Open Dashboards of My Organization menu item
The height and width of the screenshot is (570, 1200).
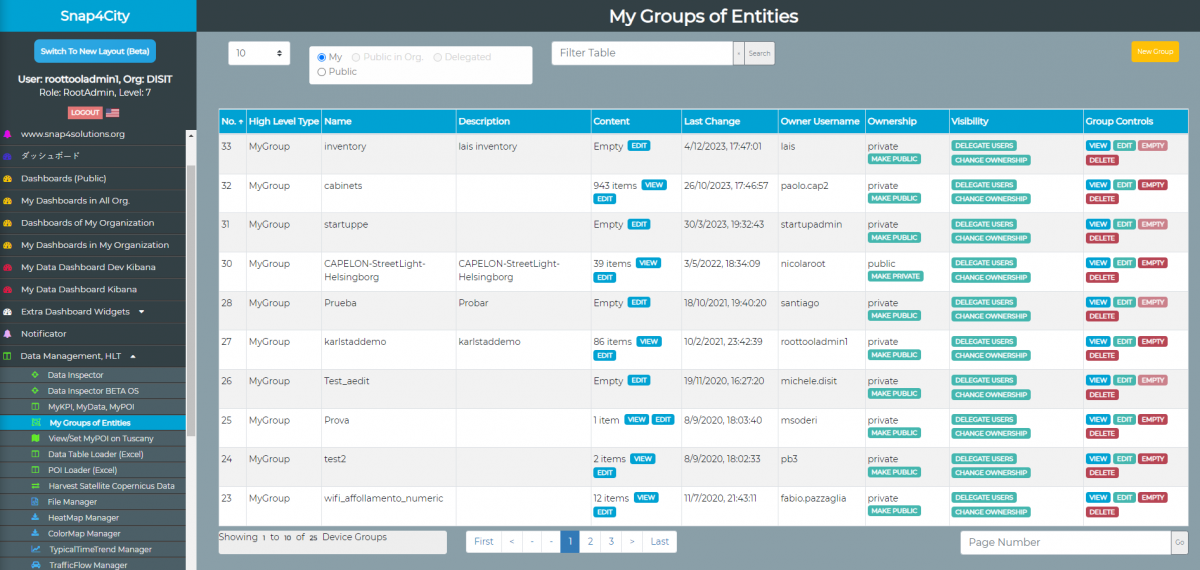[x=87, y=223]
